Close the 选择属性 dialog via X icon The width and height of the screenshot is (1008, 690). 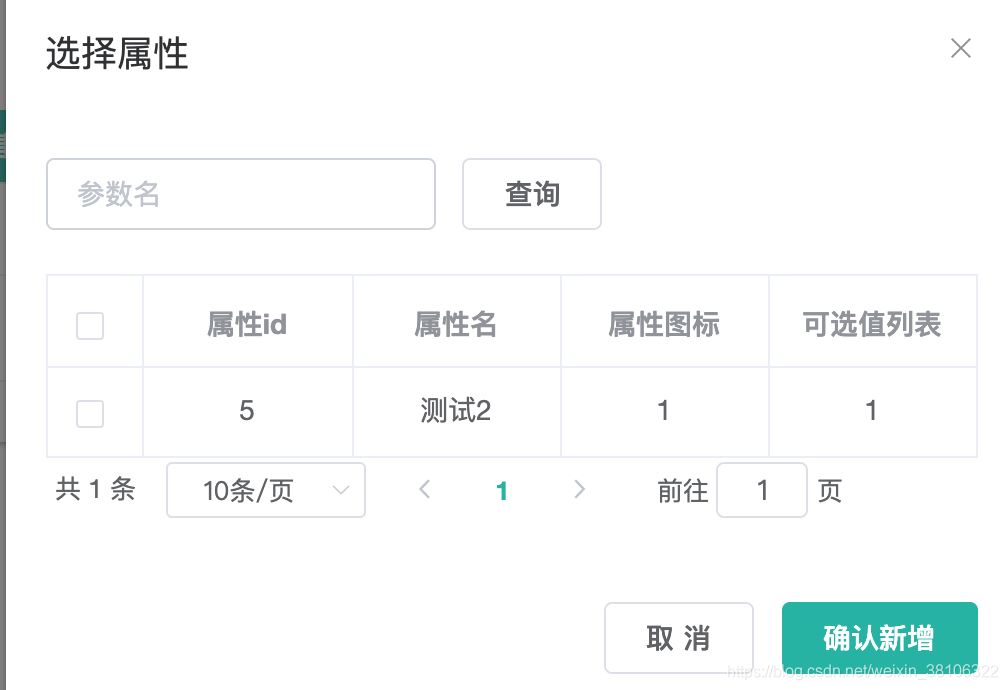(x=961, y=48)
